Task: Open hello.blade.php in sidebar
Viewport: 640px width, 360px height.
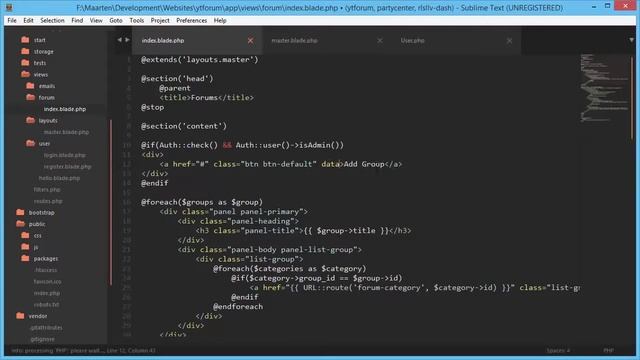Action: (x=59, y=178)
